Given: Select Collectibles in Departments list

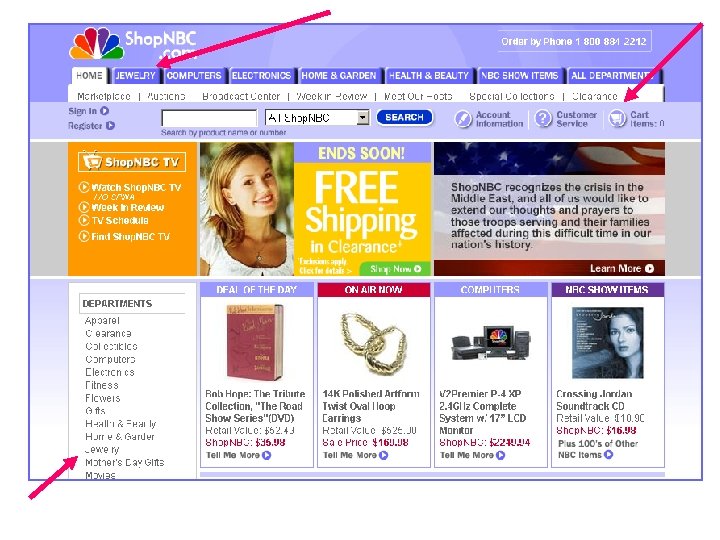Looking at the screenshot, I should tap(111, 346).
